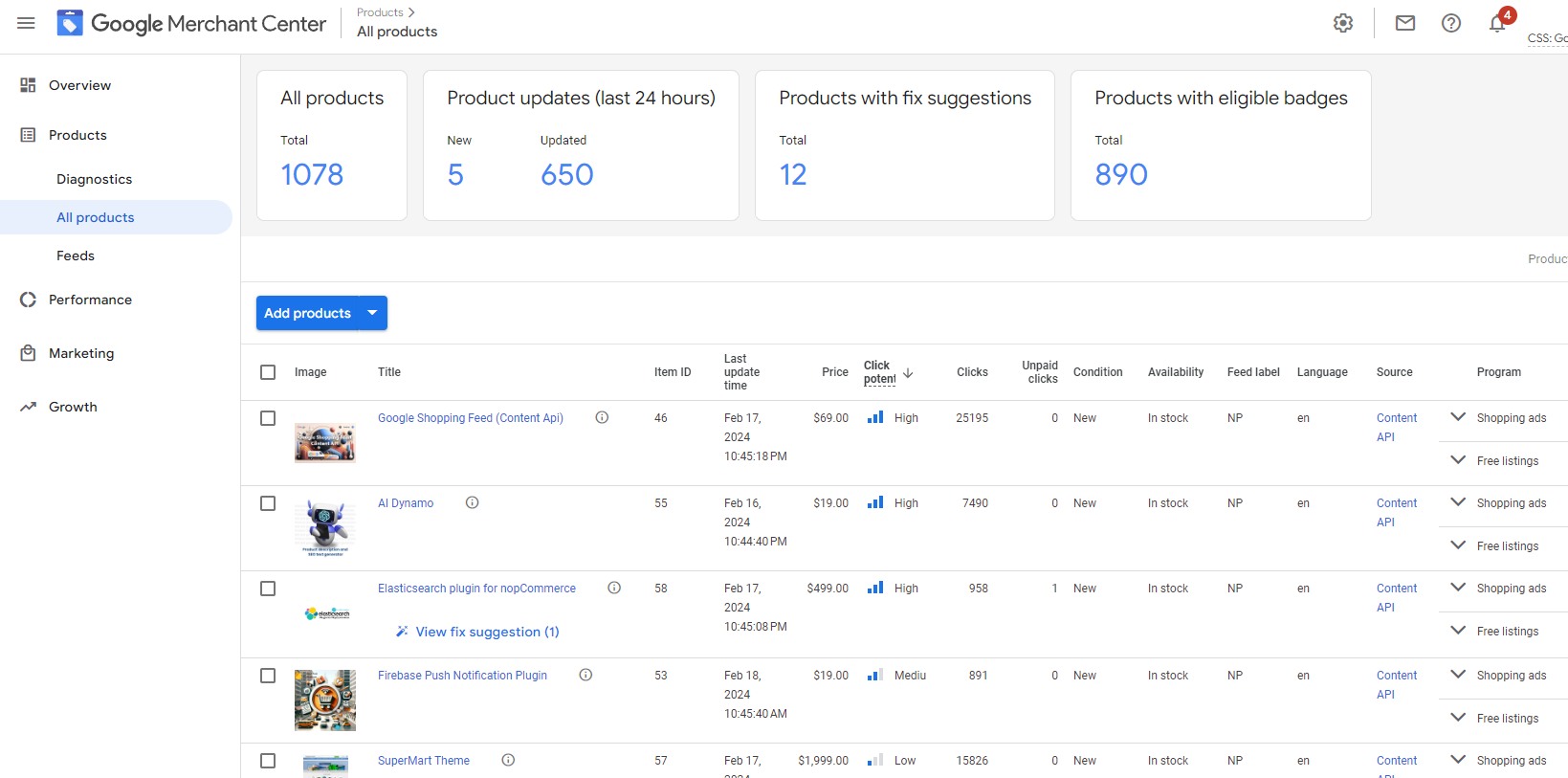Click the Performance circle icon in sidebar
The image size is (1568, 778).
28,300
